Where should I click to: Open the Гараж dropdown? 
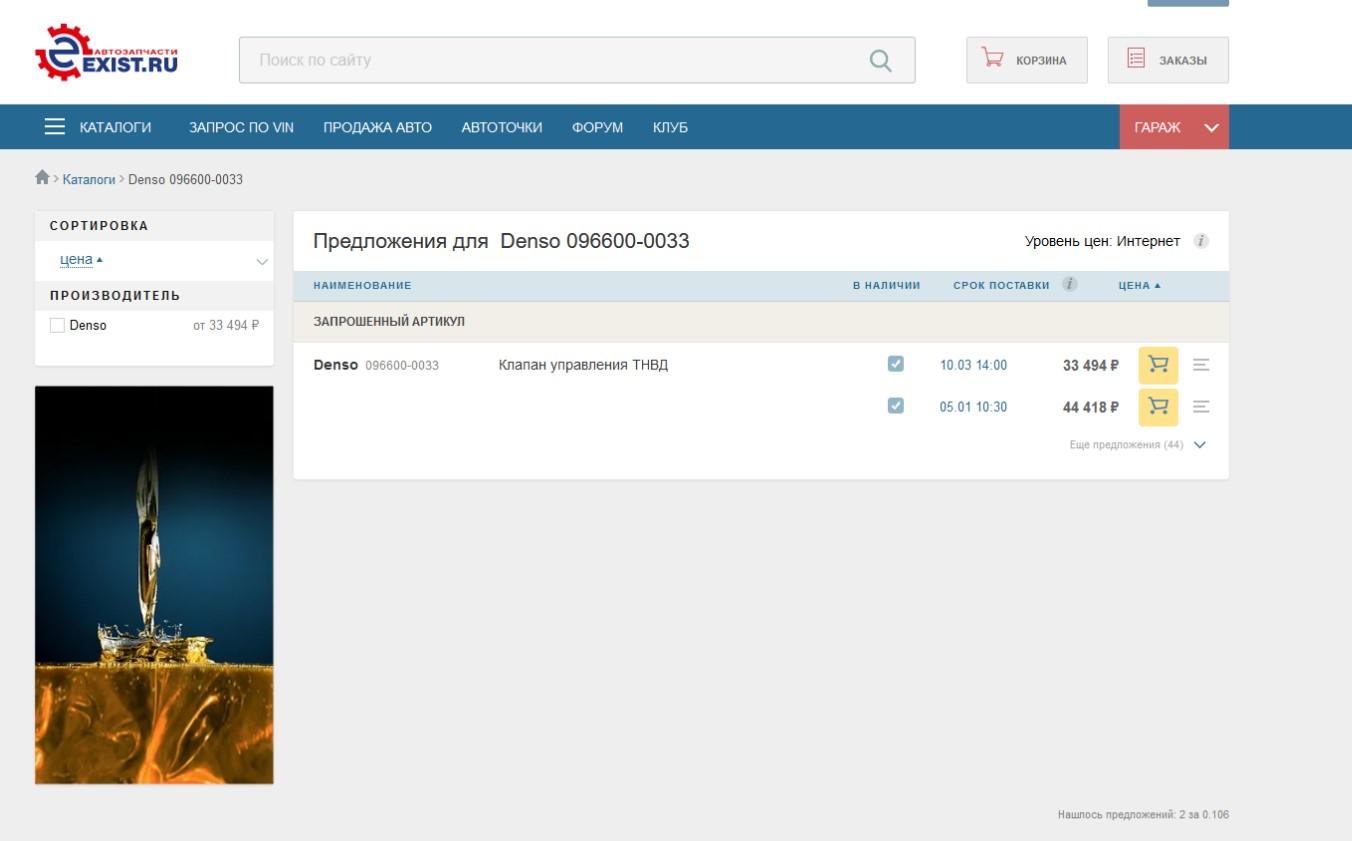(x=1174, y=127)
